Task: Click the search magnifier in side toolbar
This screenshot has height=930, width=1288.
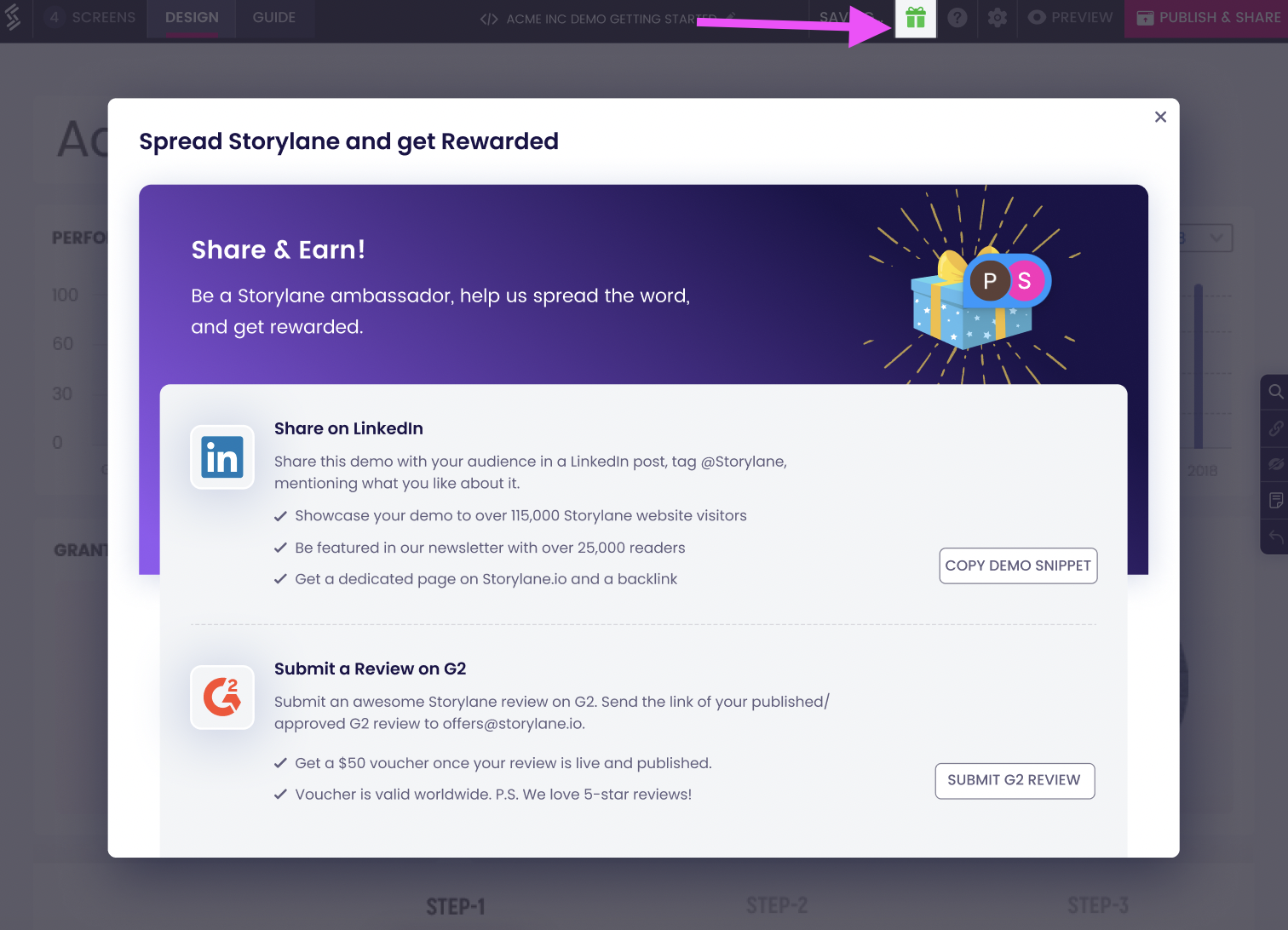Action: click(x=1275, y=392)
